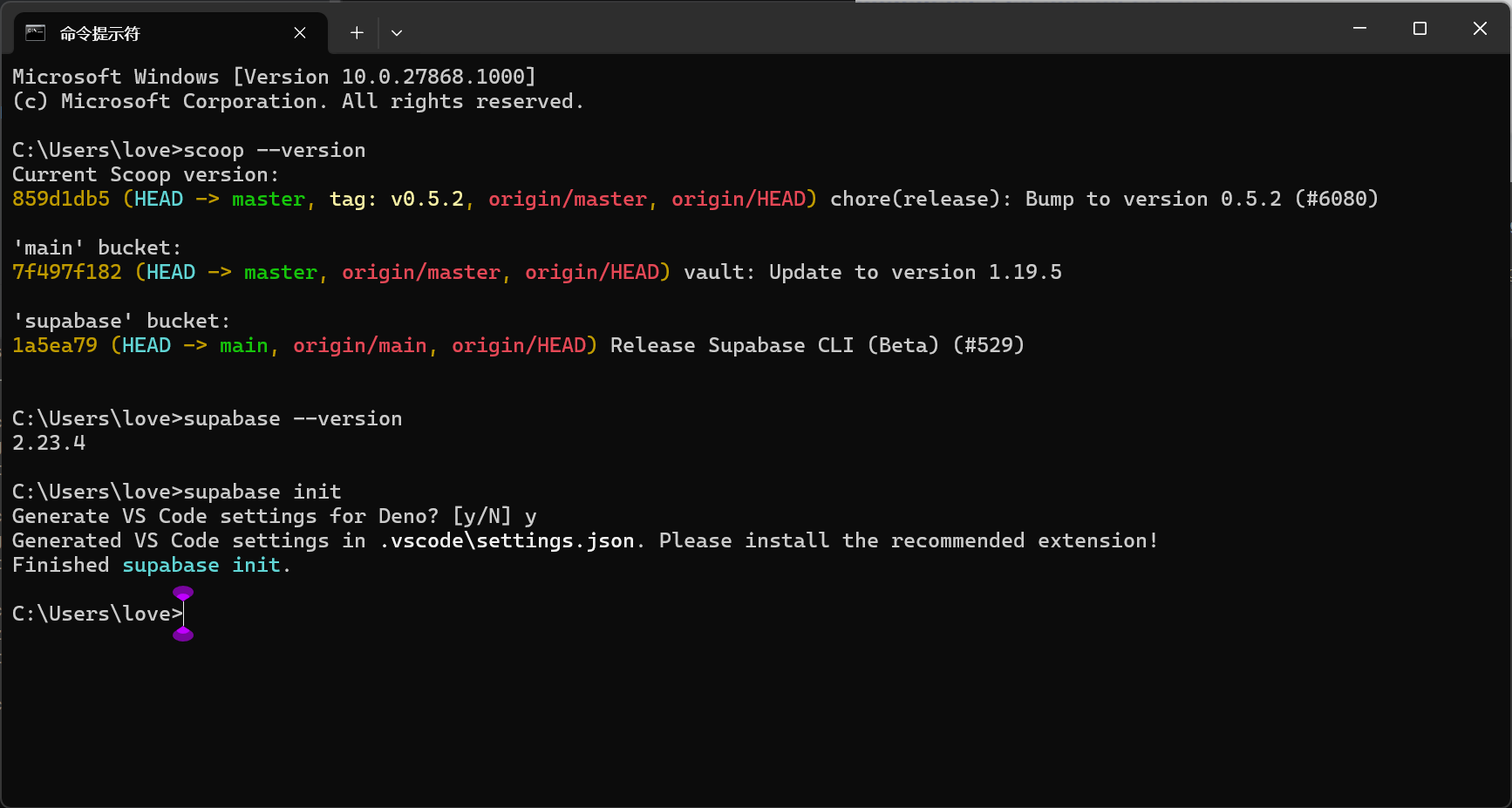1512x808 pixels.
Task: Click the Microsoft Corporation copyright line
Action: pyautogui.click(x=298, y=101)
